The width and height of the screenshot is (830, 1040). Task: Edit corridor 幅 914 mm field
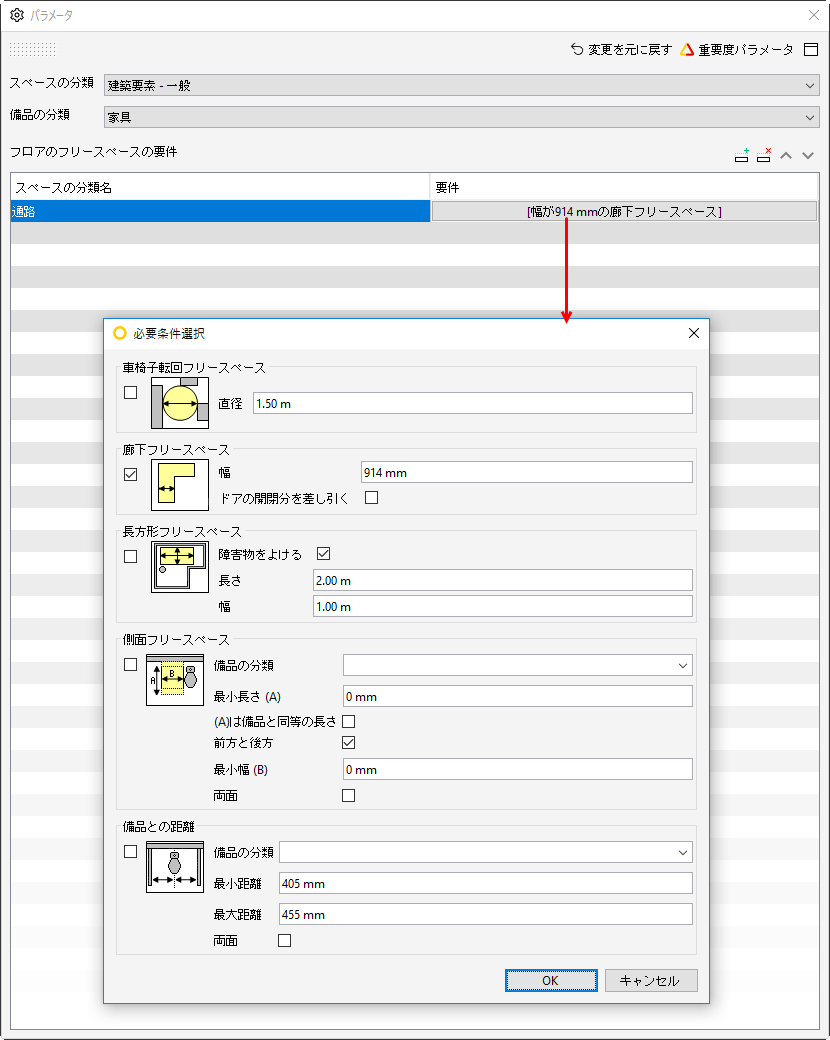[527, 472]
